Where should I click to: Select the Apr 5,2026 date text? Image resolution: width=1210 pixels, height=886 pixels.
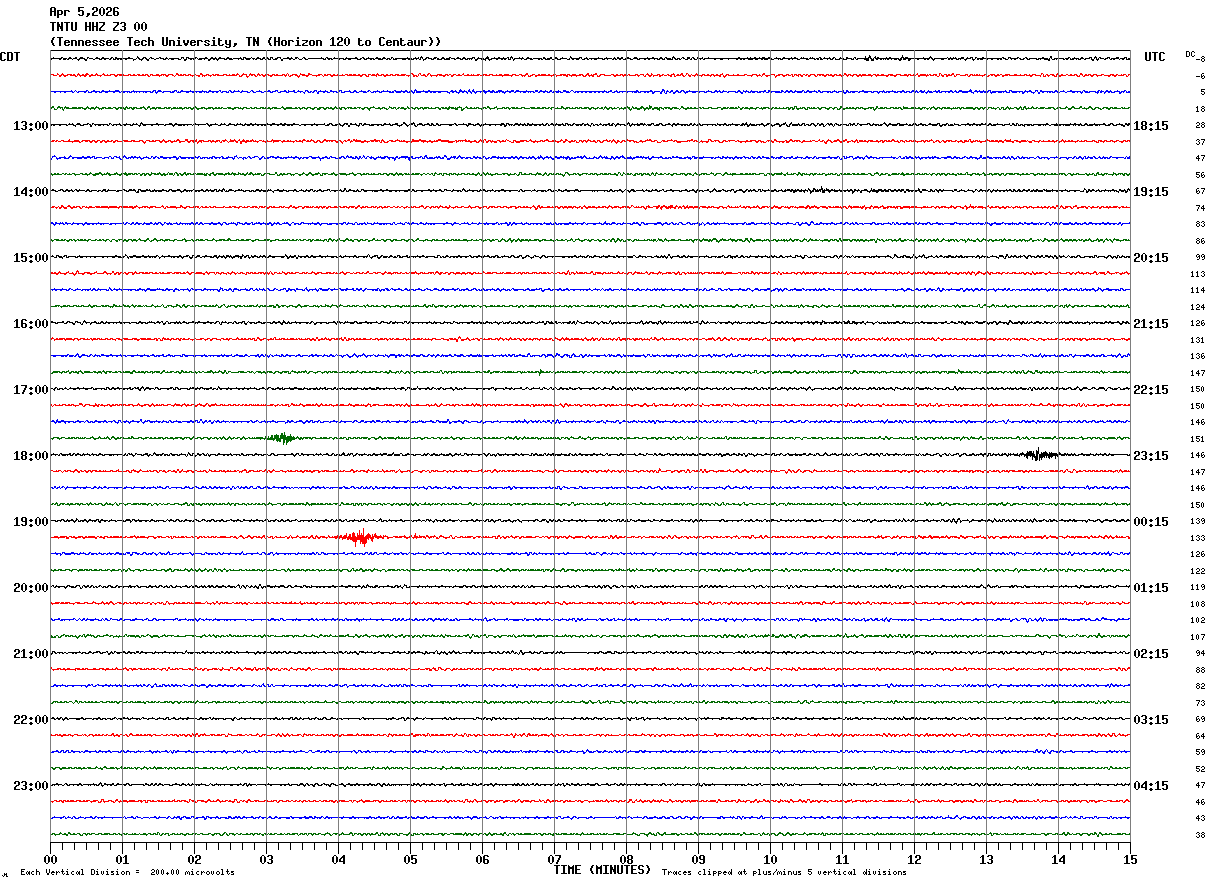pos(84,12)
